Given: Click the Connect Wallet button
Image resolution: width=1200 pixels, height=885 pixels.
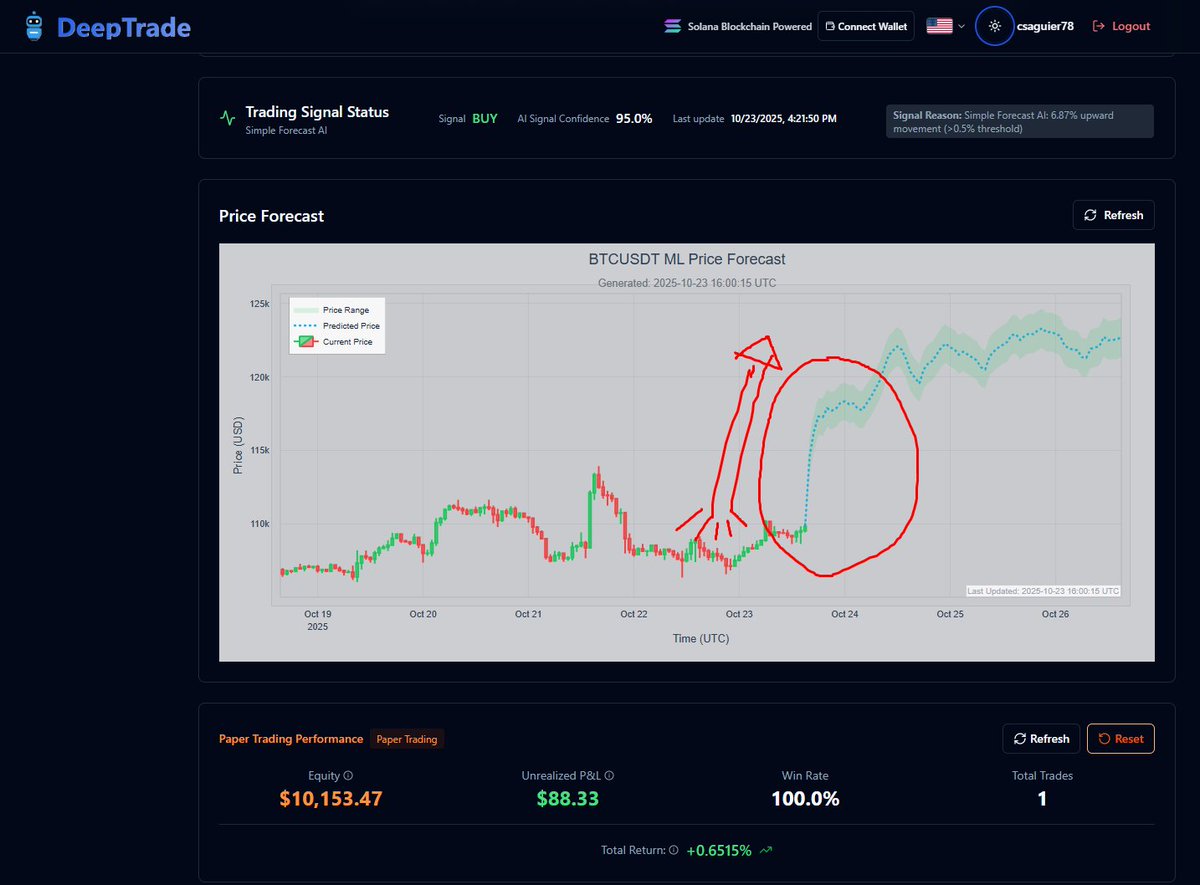Looking at the screenshot, I should [866, 26].
